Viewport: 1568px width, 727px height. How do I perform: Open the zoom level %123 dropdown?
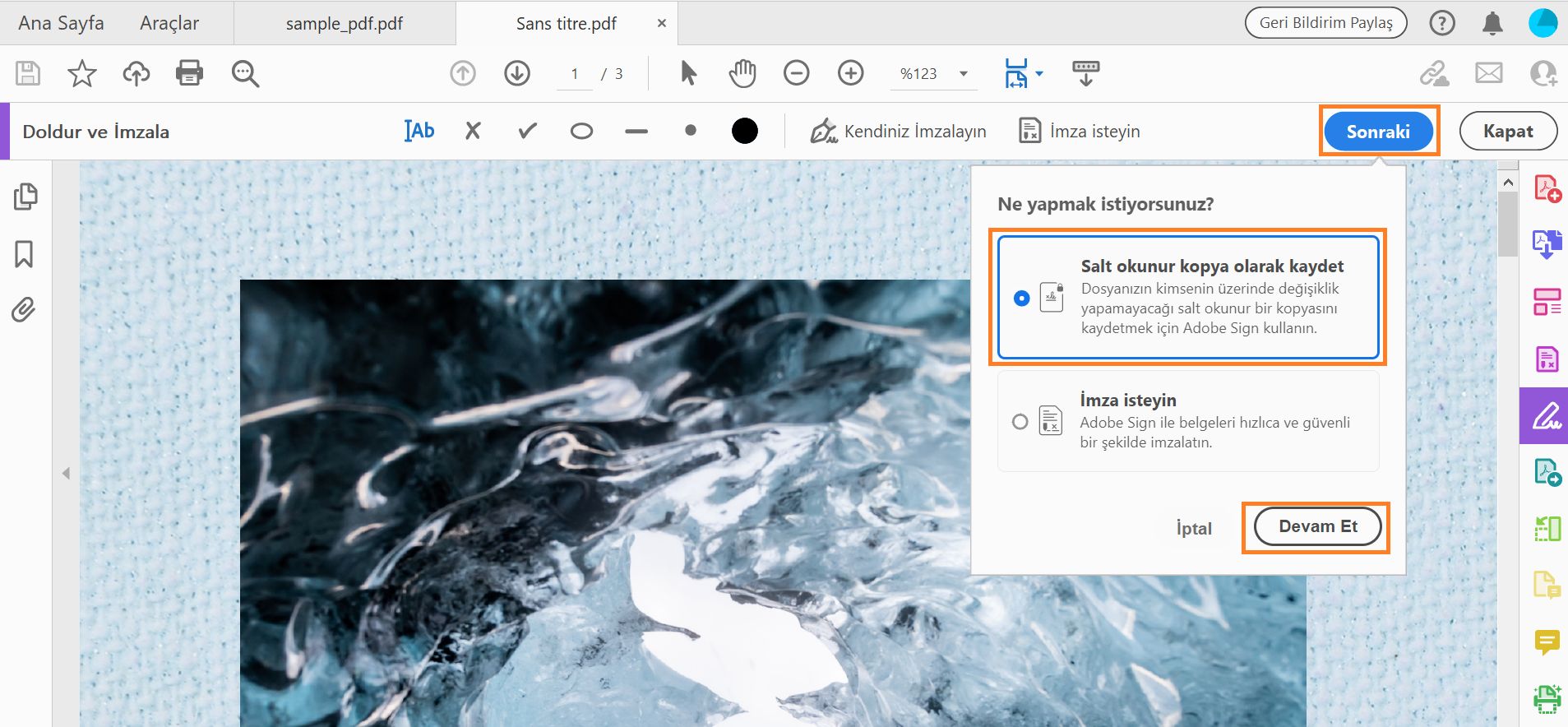932,74
